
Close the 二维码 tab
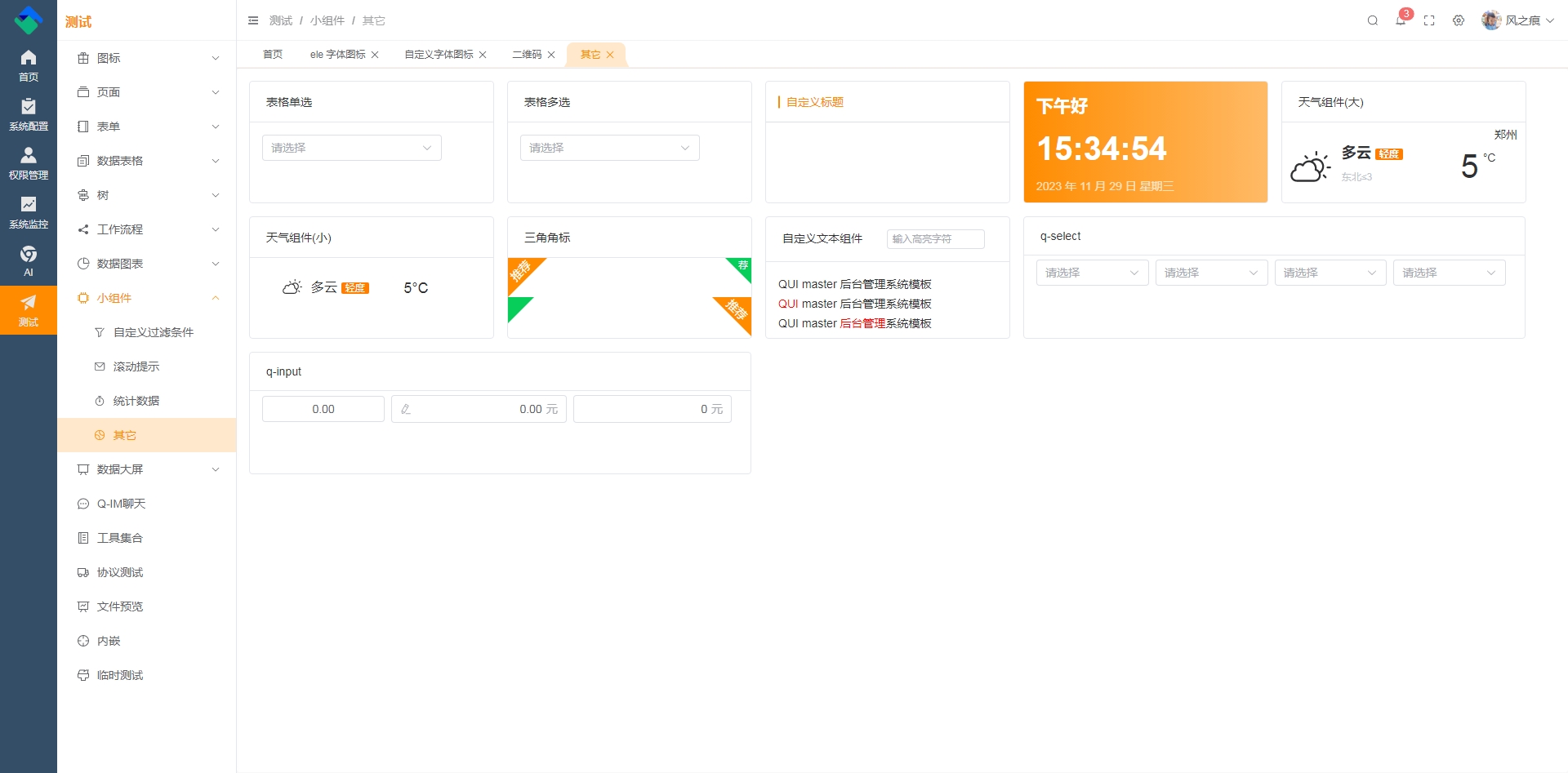551,55
